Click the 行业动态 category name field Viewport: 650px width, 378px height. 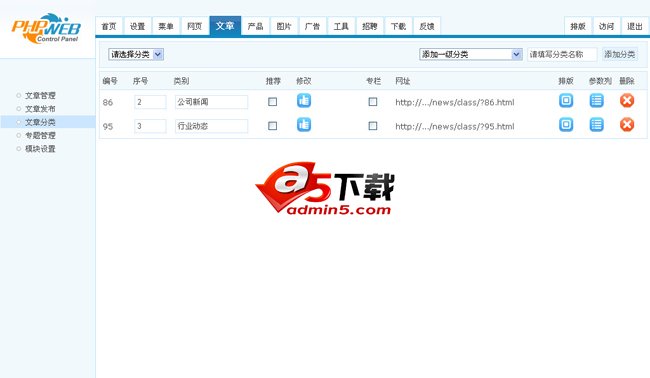coord(211,126)
